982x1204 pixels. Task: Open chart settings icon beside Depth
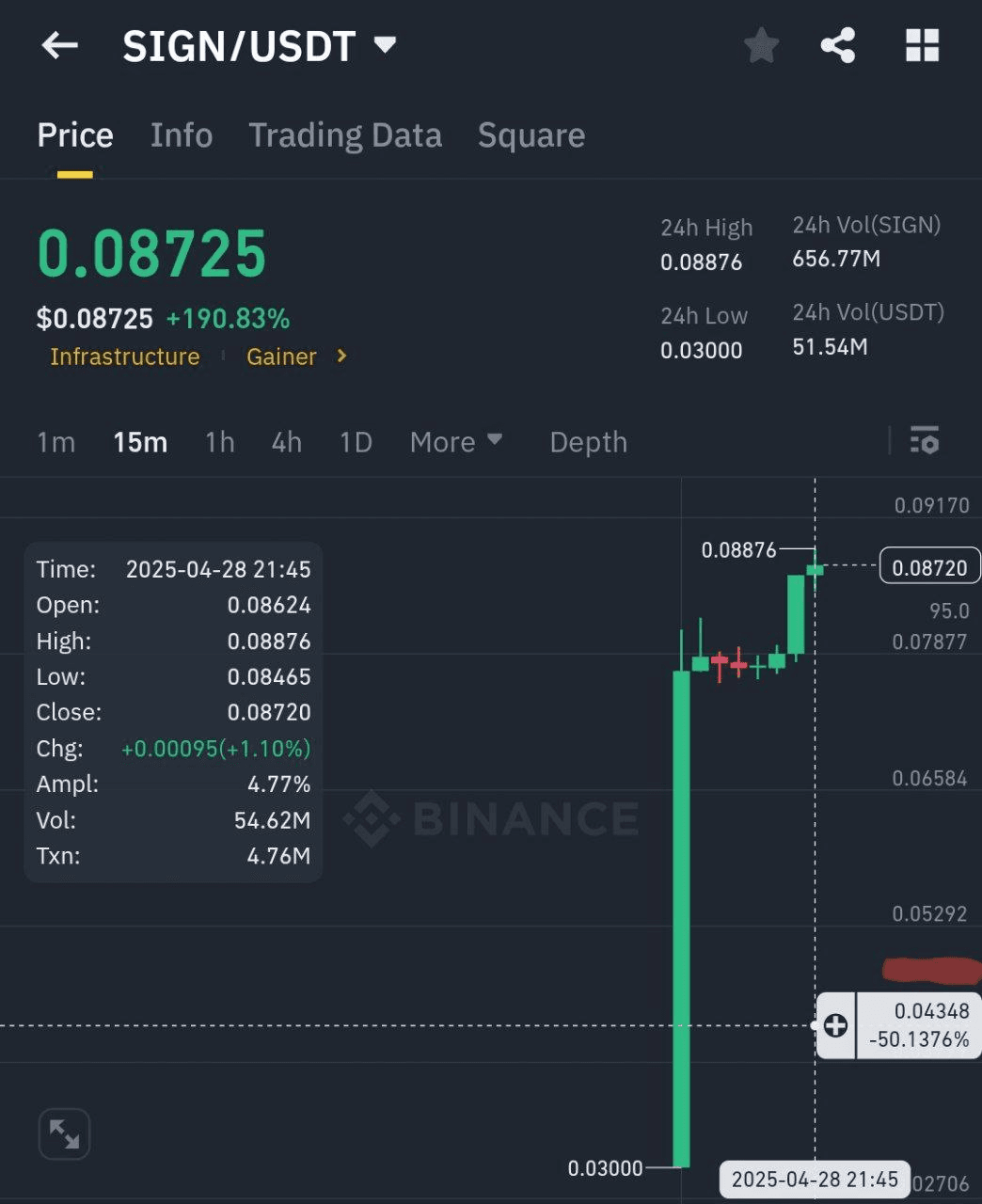924,440
